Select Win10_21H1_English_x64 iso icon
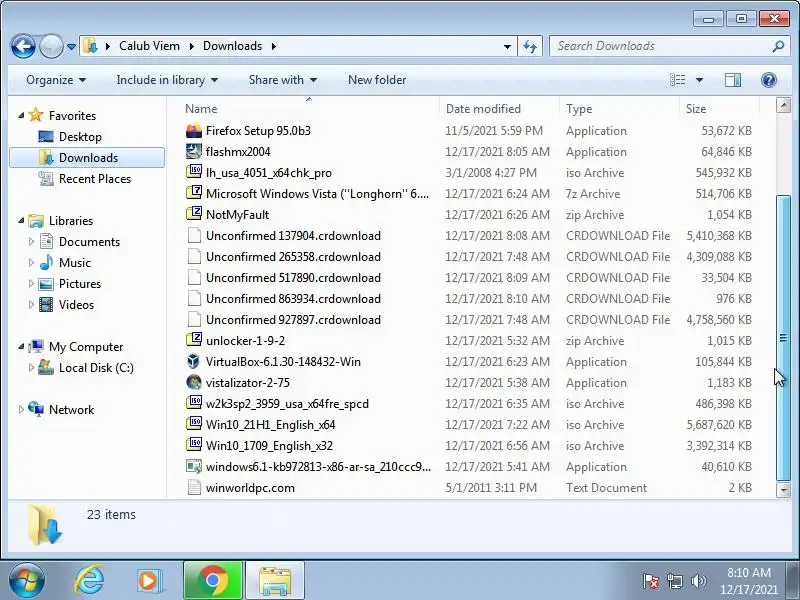This screenshot has height=600, width=800. (x=194, y=424)
